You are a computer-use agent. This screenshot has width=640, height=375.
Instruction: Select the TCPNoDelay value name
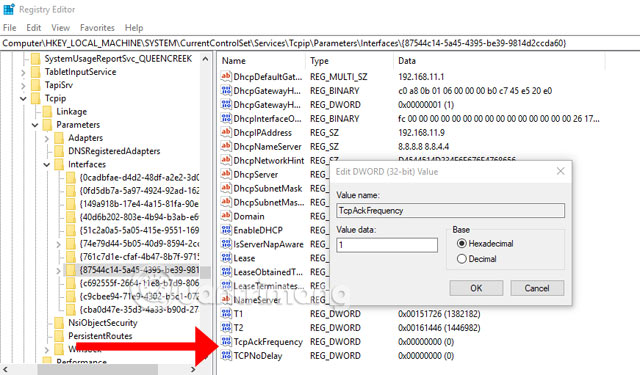click(x=258, y=356)
